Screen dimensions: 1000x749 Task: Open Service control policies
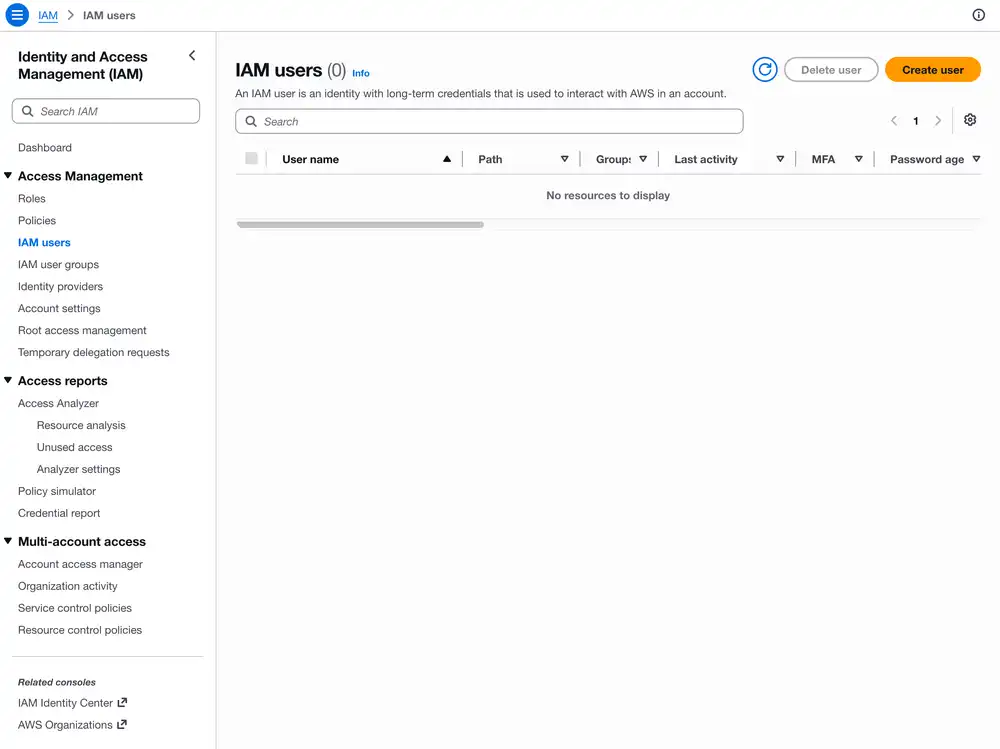coord(75,608)
